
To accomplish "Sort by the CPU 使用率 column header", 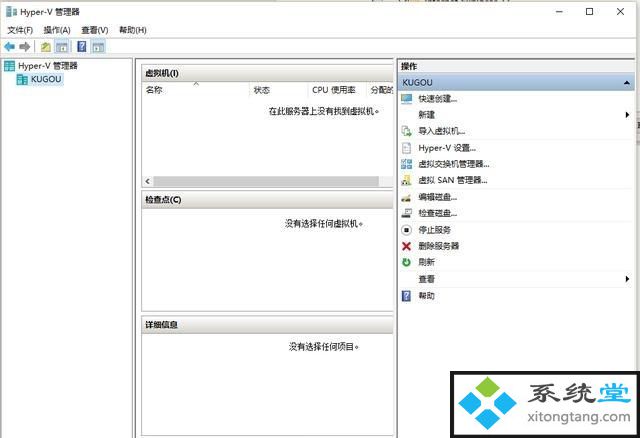I will tap(337, 90).
